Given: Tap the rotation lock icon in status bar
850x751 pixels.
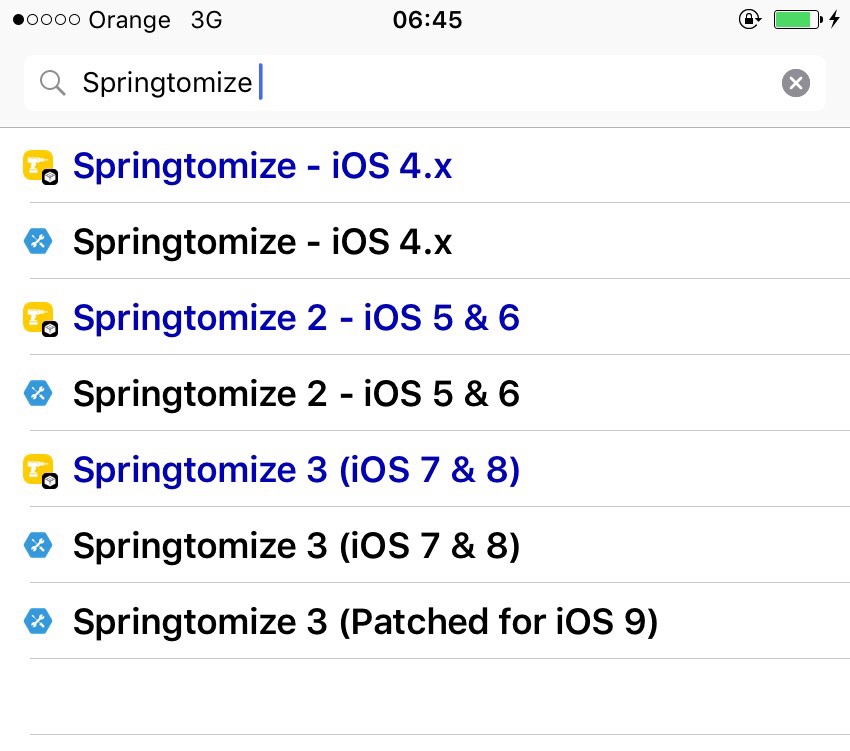Looking at the screenshot, I should (x=749, y=20).
